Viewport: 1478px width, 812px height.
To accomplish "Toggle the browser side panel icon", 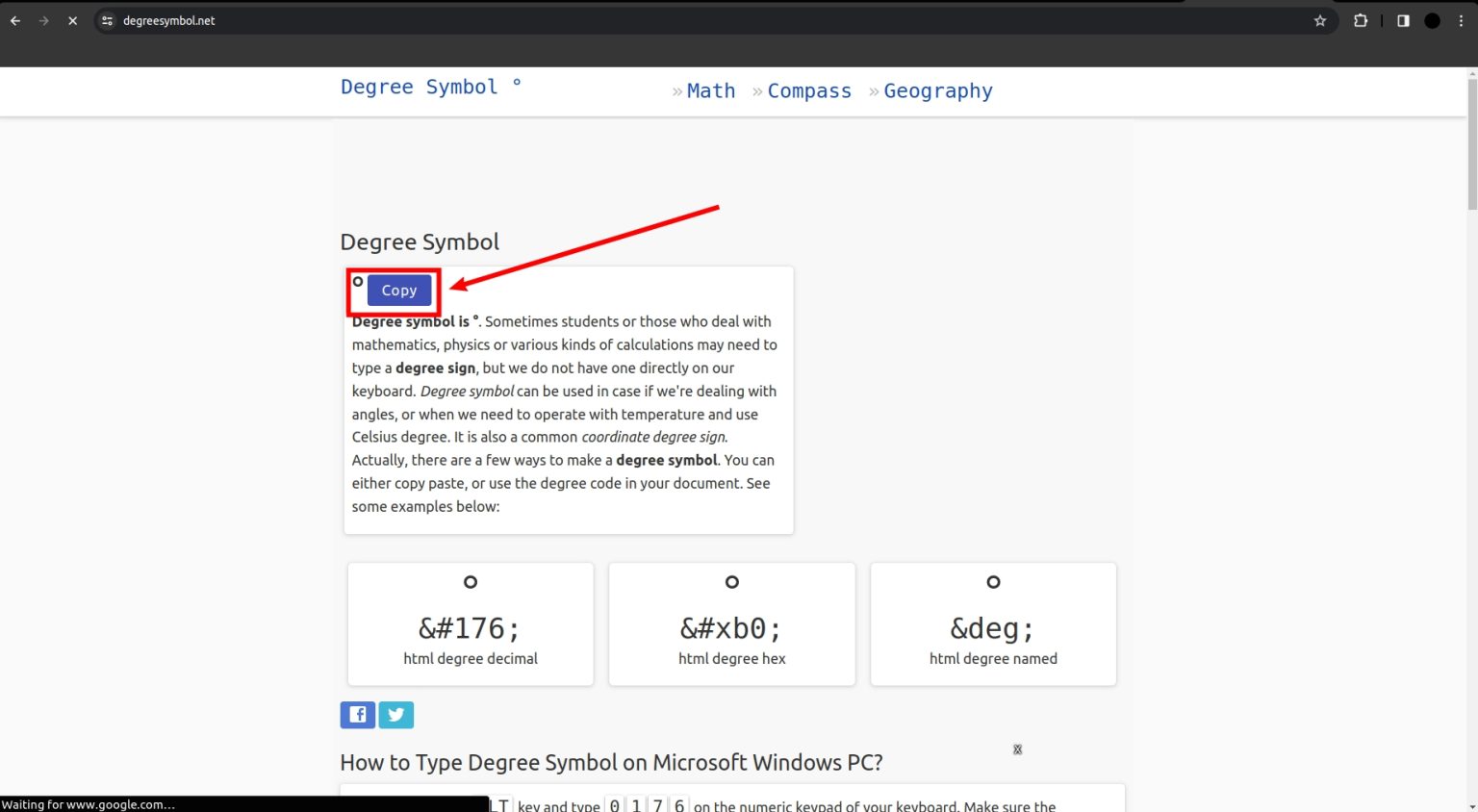I will 1403,20.
